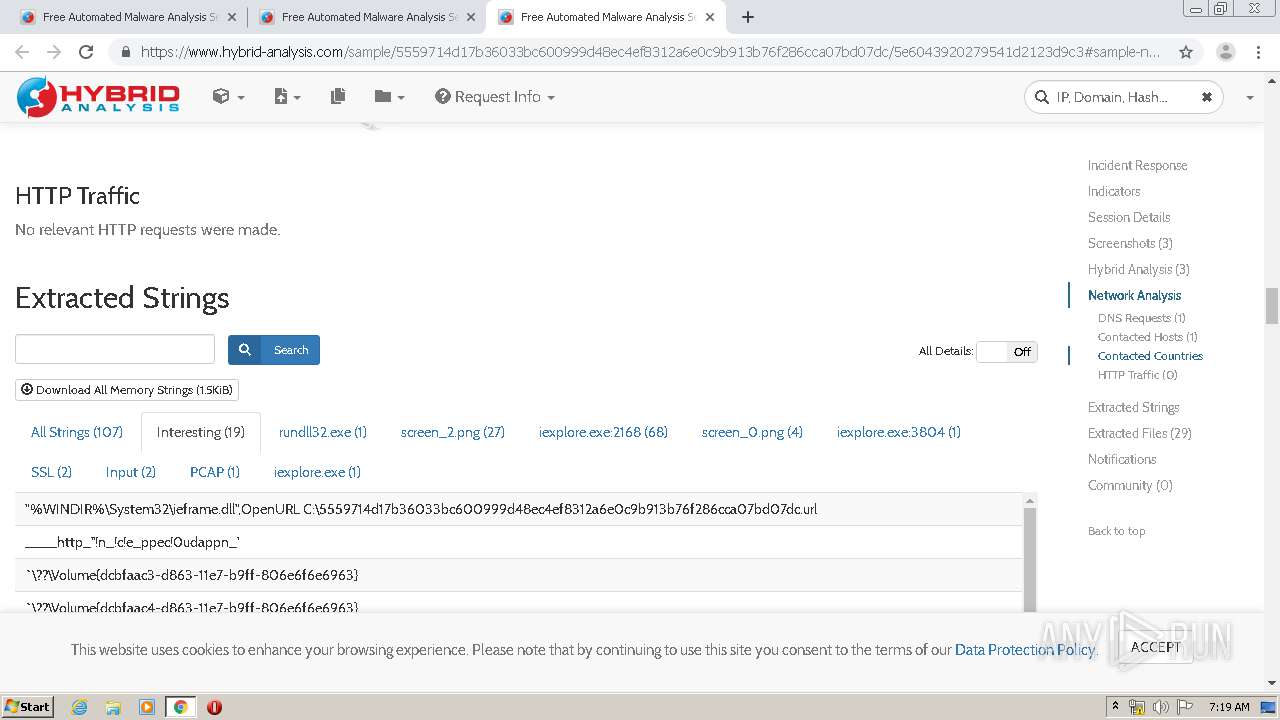Expand the dropdown arrow beside the navbar search
The image size is (1280, 720).
point(1249,98)
